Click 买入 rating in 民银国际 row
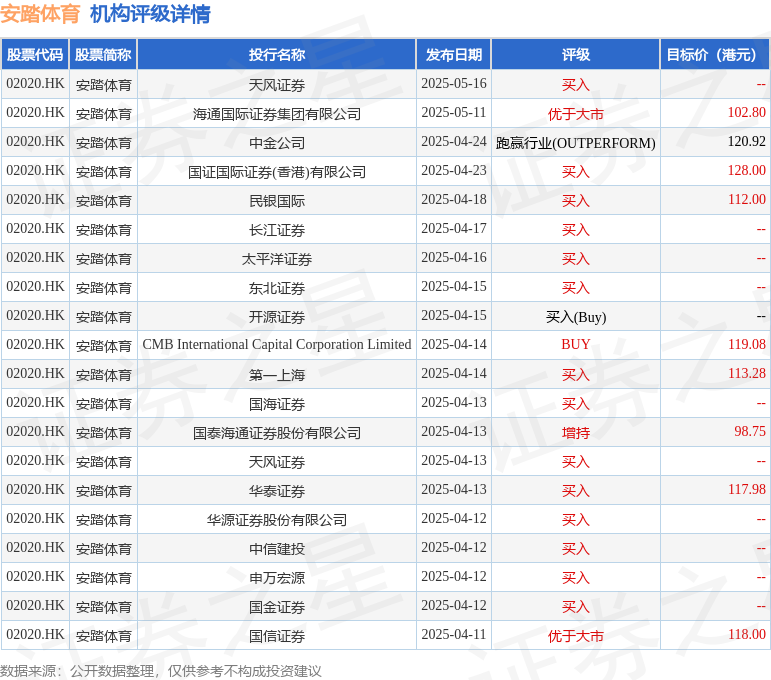 (576, 201)
